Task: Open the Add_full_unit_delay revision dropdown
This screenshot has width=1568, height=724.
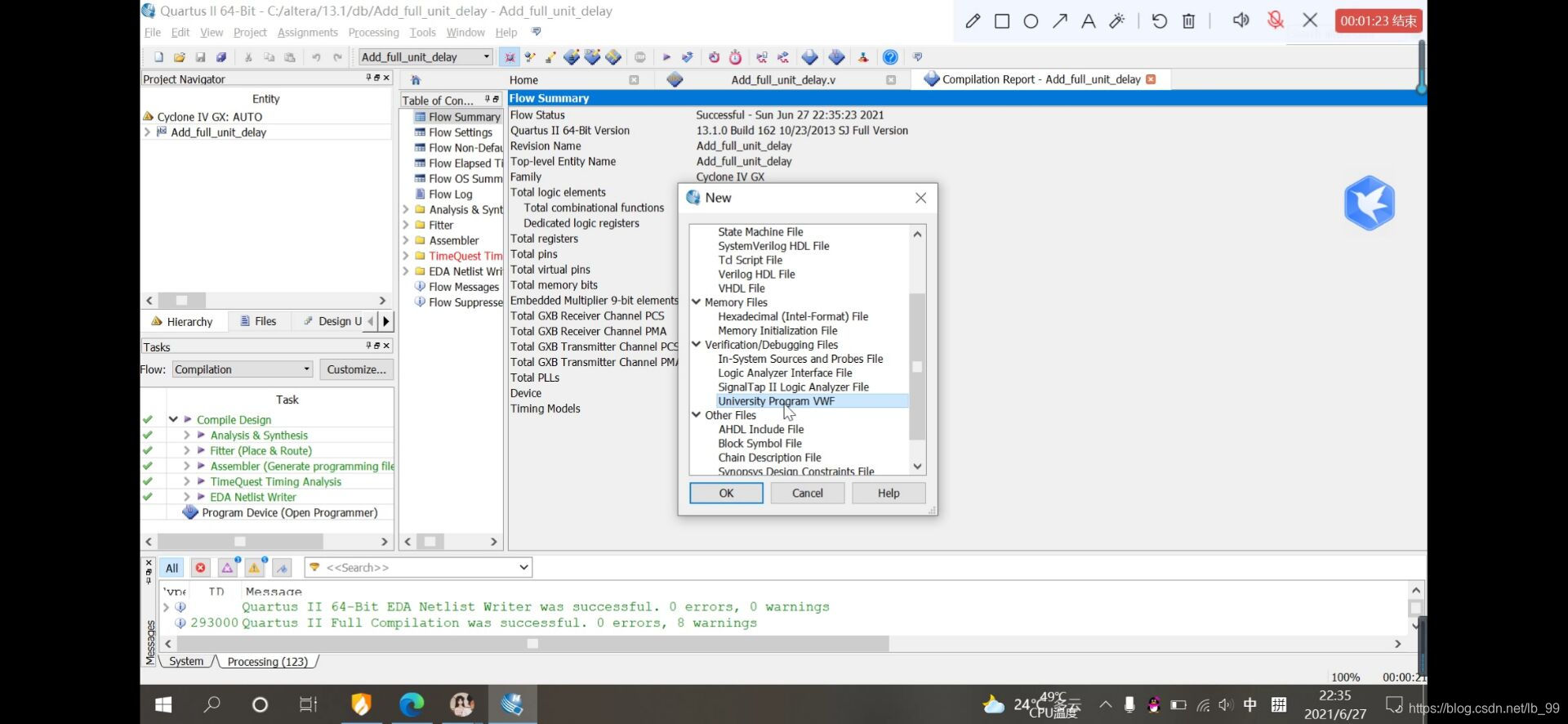Action: coord(487,57)
